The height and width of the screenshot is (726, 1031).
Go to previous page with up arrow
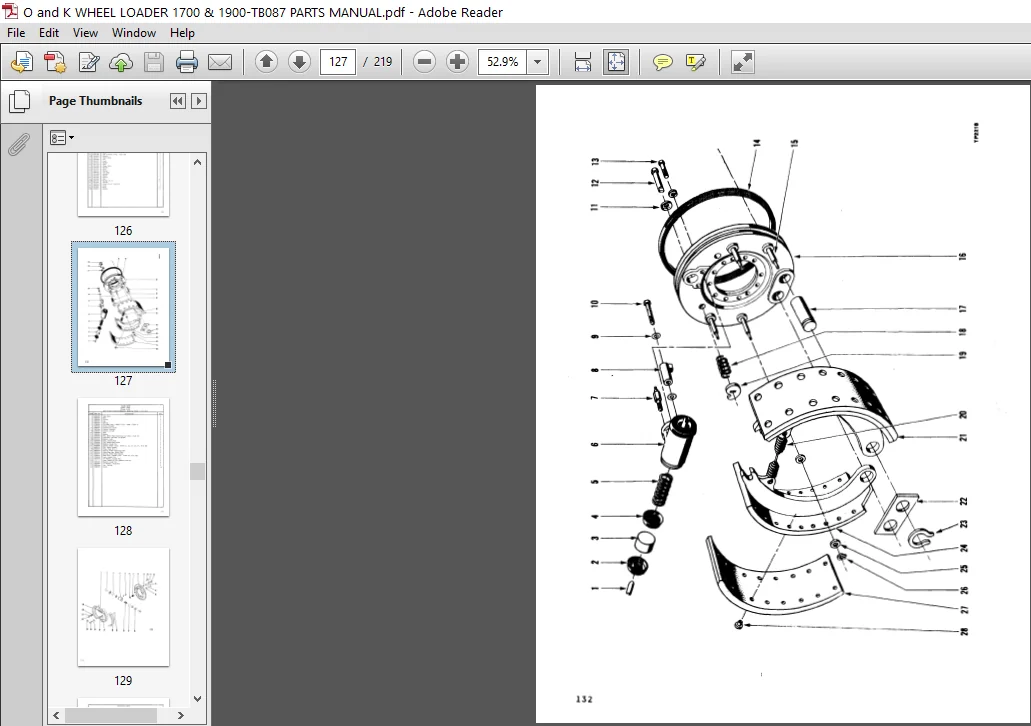pyautogui.click(x=266, y=62)
